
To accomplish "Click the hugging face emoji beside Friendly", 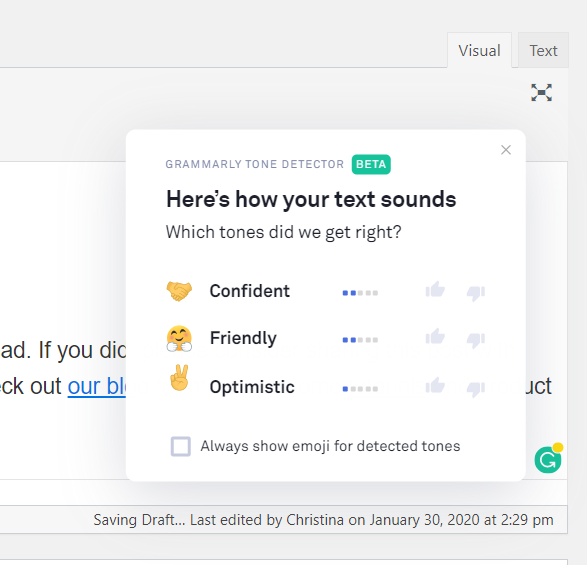I will click(x=179, y=338).
